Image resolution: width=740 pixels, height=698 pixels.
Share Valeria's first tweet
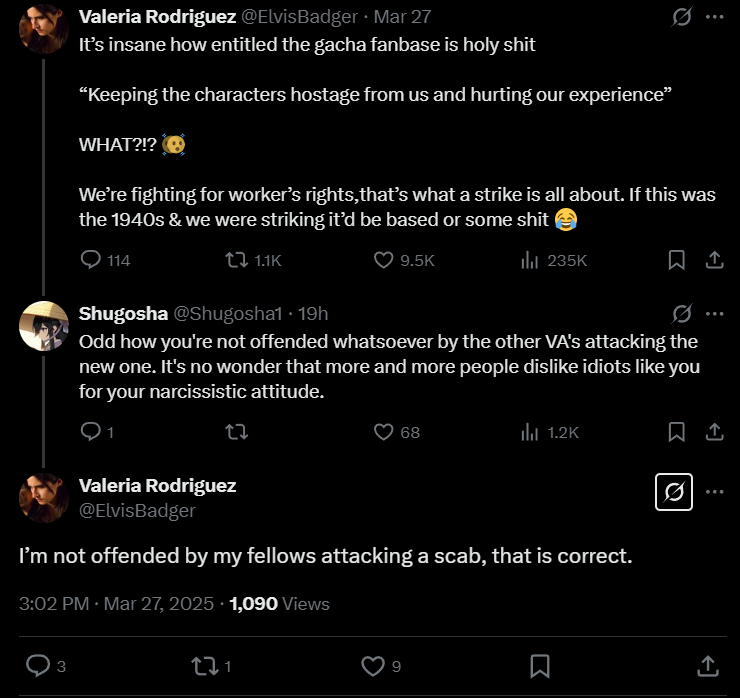tap(715, 260)
